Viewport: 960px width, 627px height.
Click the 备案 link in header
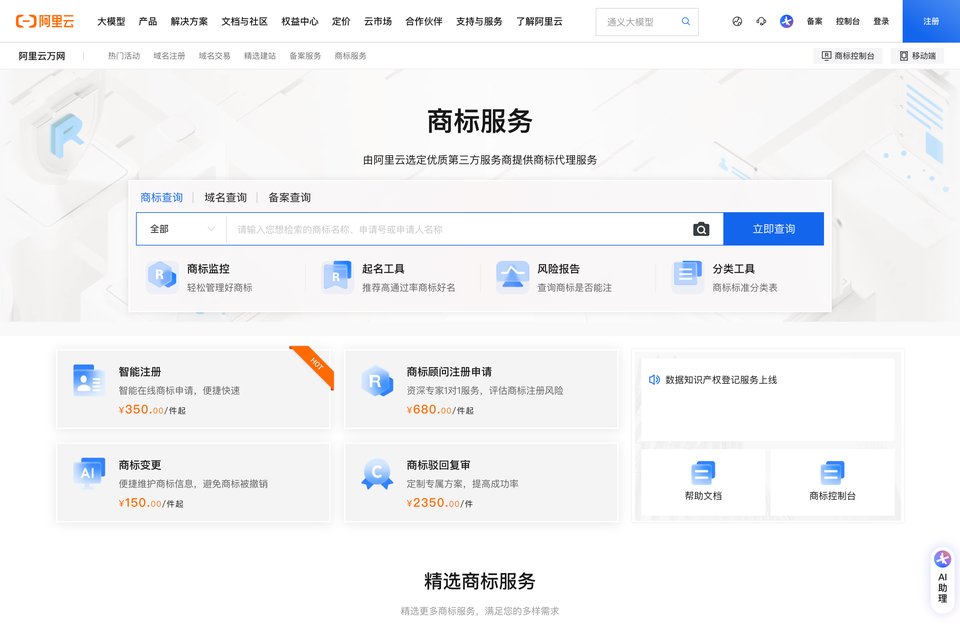(814, 21)
